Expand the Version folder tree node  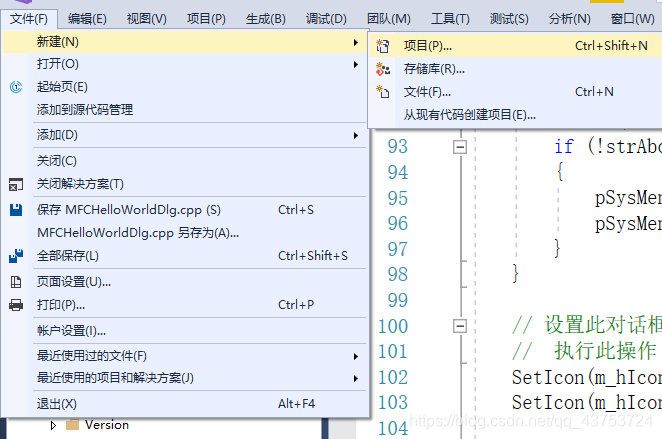(x=53, y=425)
